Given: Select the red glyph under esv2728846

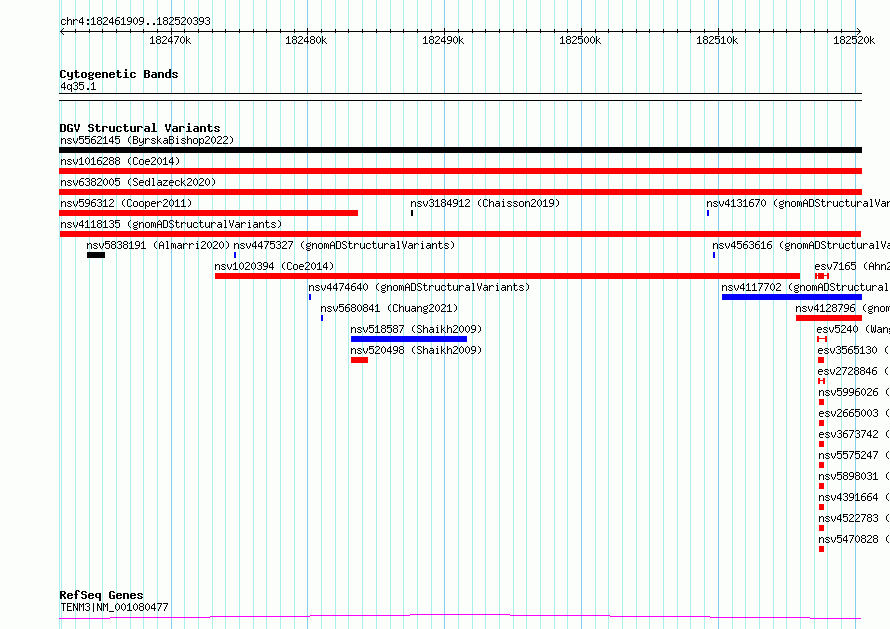Looking at the screenshot, I should point(821,381).
